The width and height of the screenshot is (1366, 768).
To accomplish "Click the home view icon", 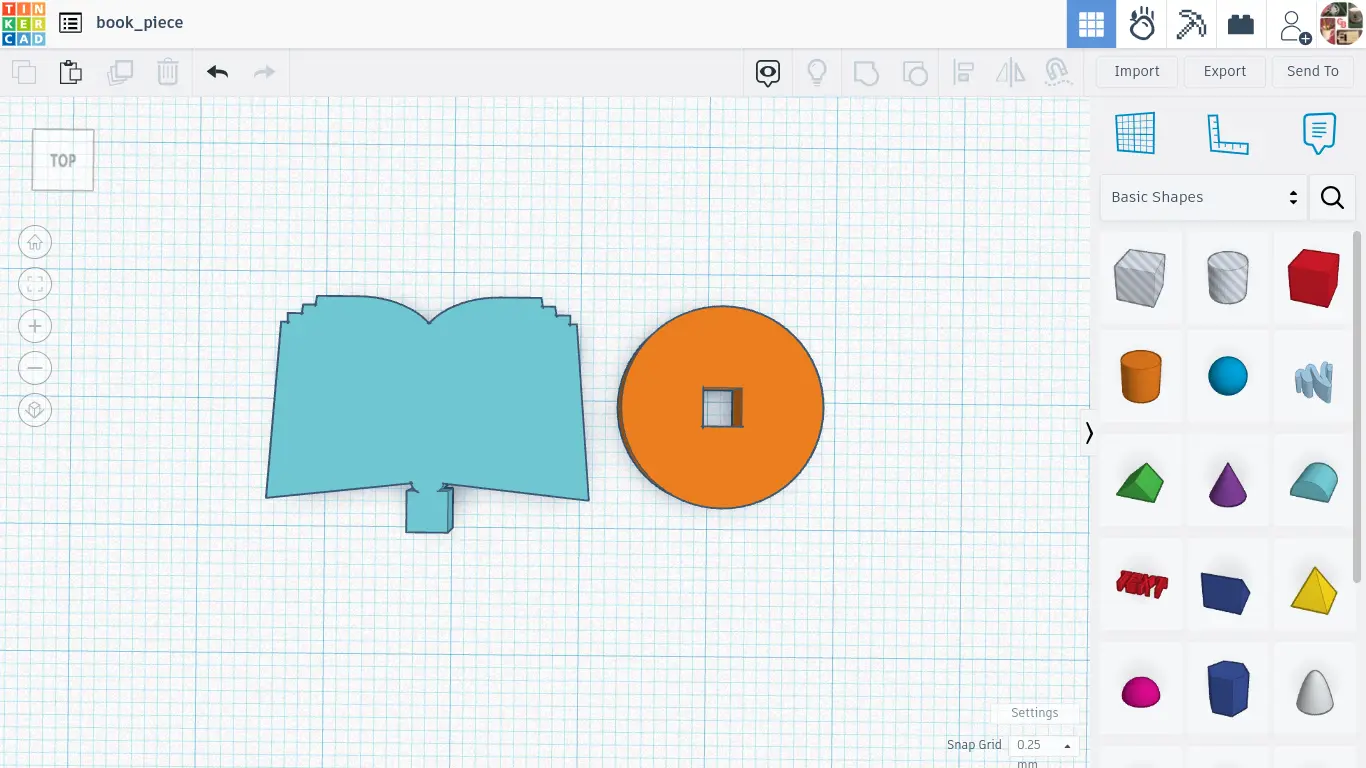I will [x=35, y=242].
